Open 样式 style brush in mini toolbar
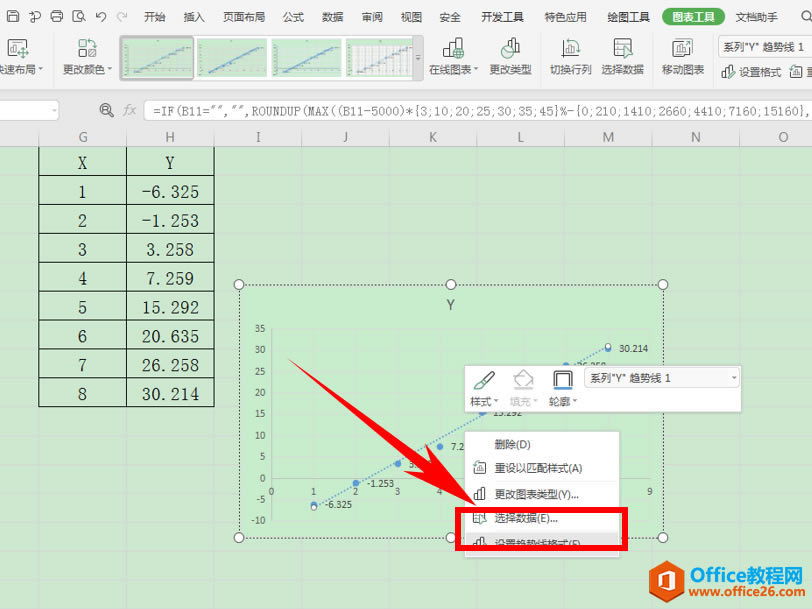The width and height of the screenshot is (812, 609). [484, 388]
